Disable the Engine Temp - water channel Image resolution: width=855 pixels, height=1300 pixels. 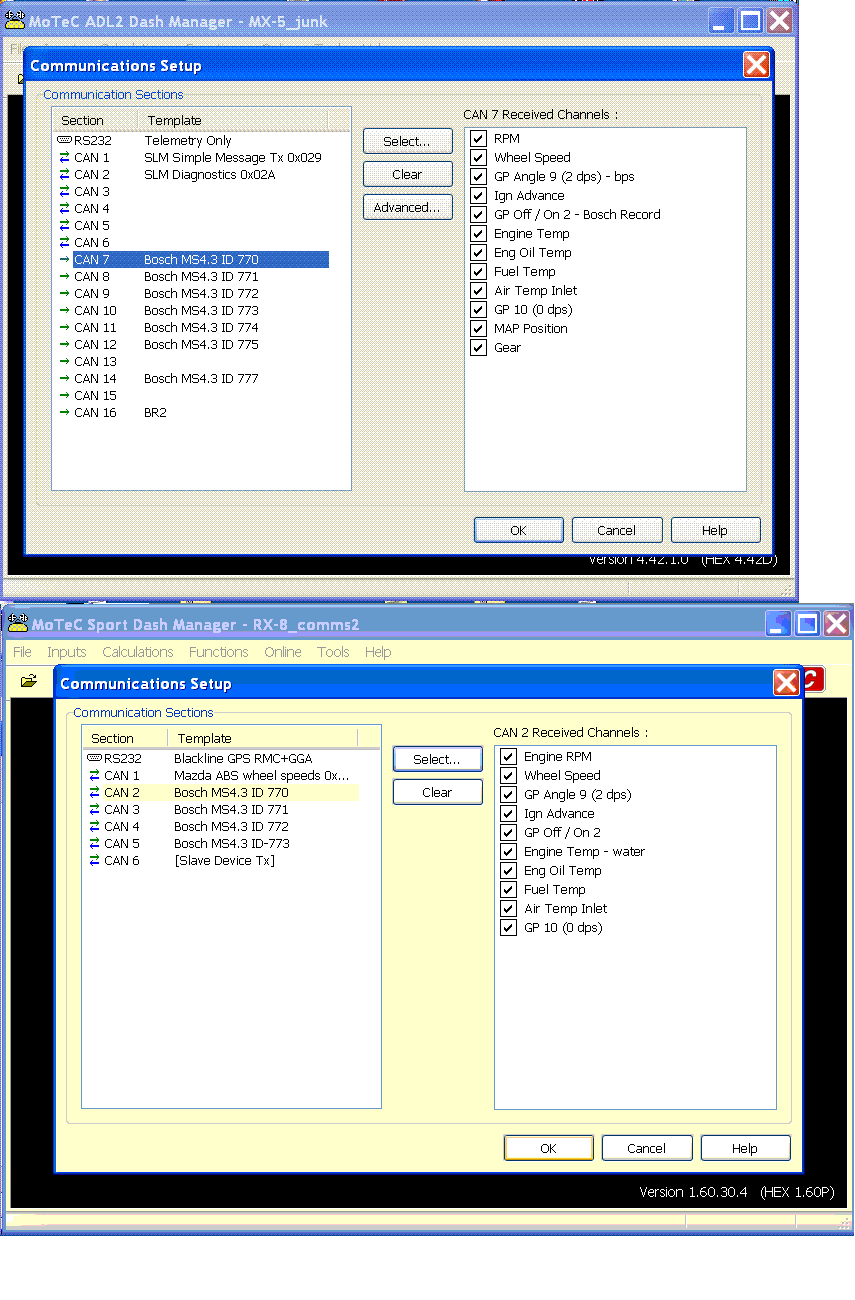pos(509,852)
